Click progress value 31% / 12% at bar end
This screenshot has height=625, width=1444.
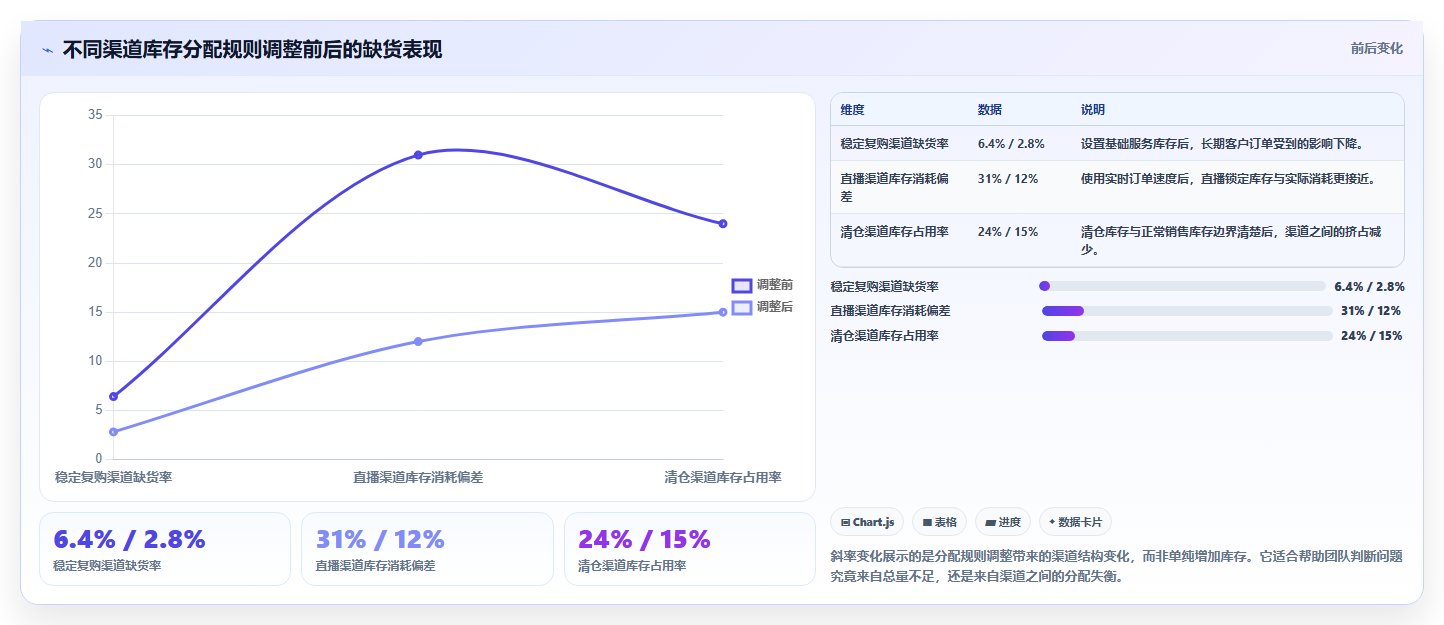click(x=1371, y=311)
